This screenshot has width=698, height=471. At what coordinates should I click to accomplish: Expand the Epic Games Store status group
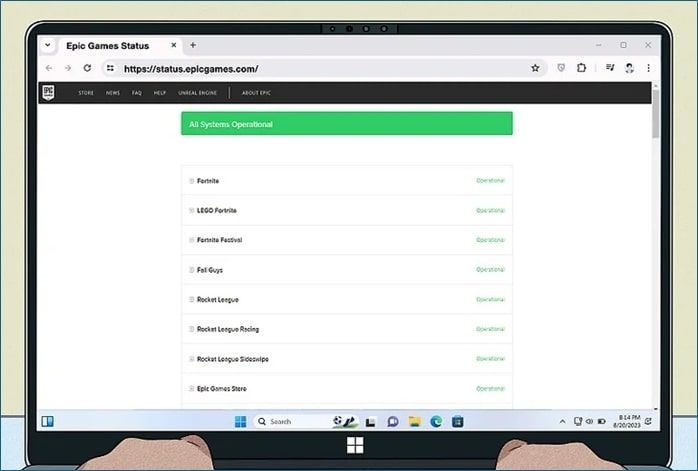pos(191,389)
